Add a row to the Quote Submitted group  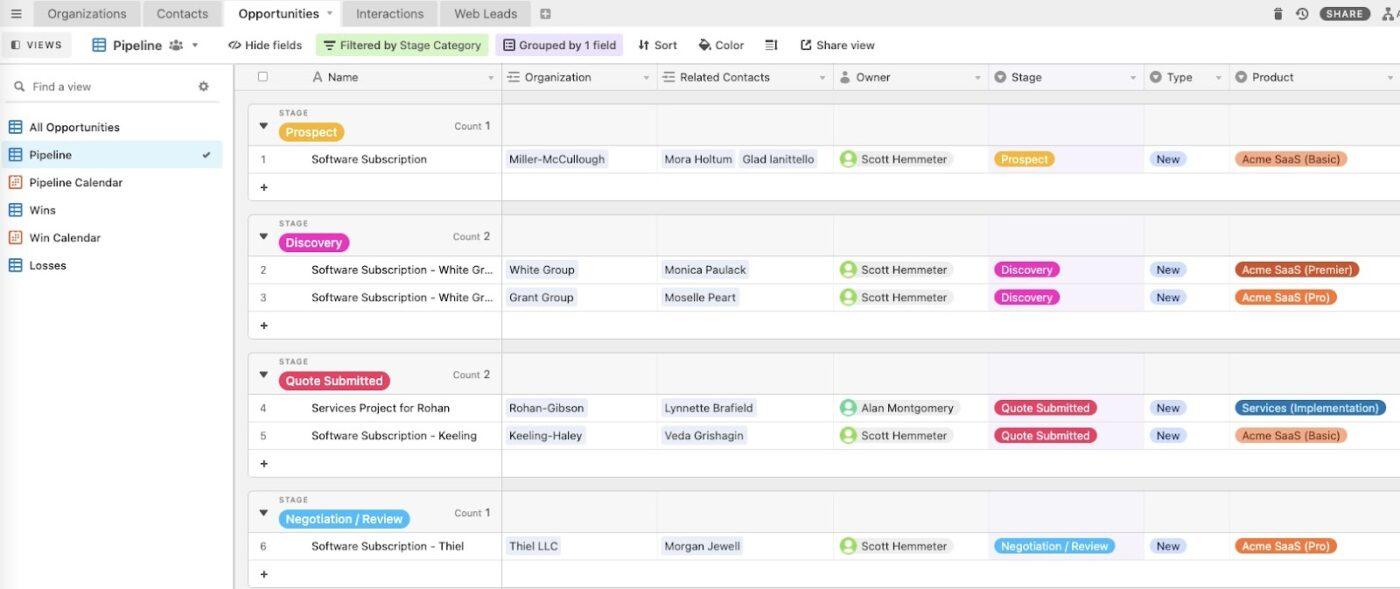click(x=264, y=463)
